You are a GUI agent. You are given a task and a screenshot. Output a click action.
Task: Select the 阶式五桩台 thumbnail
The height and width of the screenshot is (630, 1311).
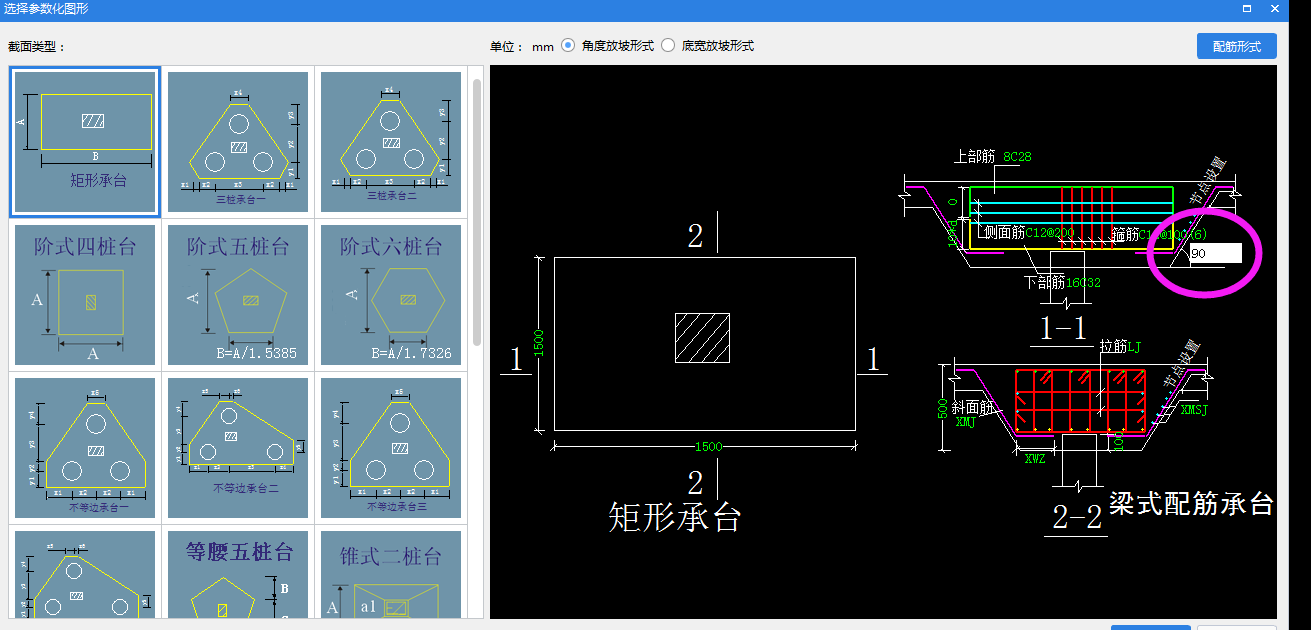click(238, 295)
